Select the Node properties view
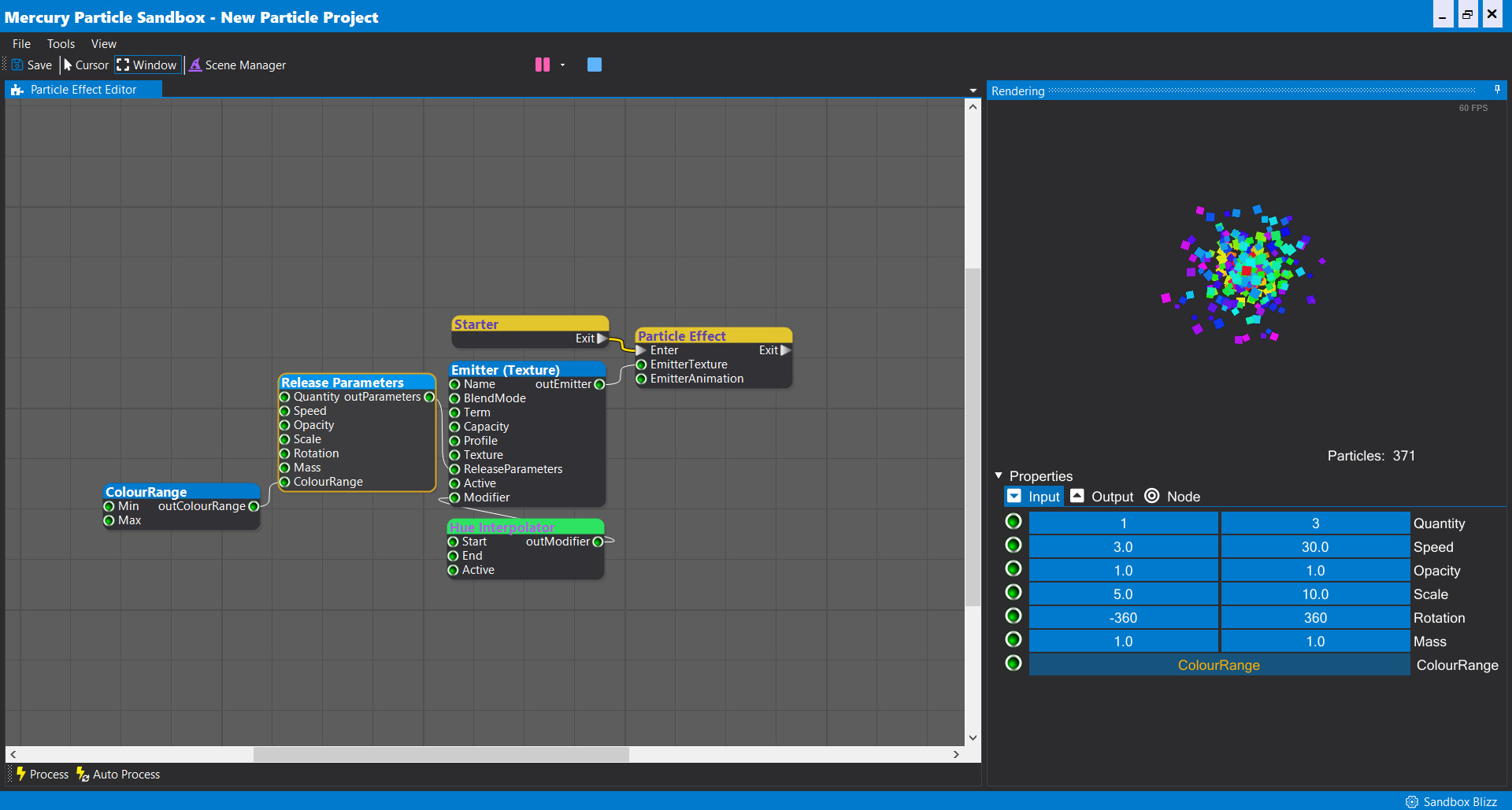The width and height of the screenshot is (1512, 810). (1173, 496)
